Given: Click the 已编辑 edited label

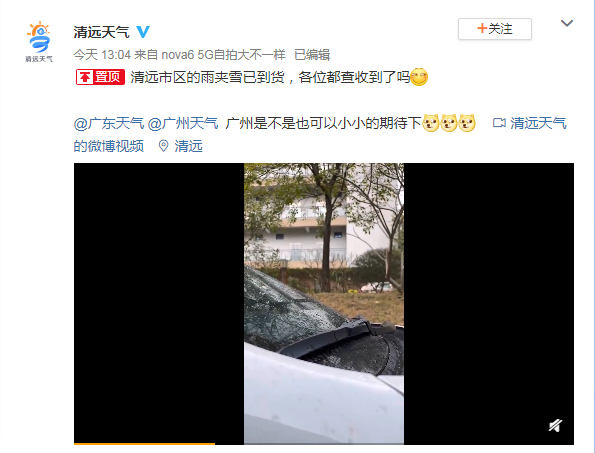Looking at the screenshot, I should [312, 55].
